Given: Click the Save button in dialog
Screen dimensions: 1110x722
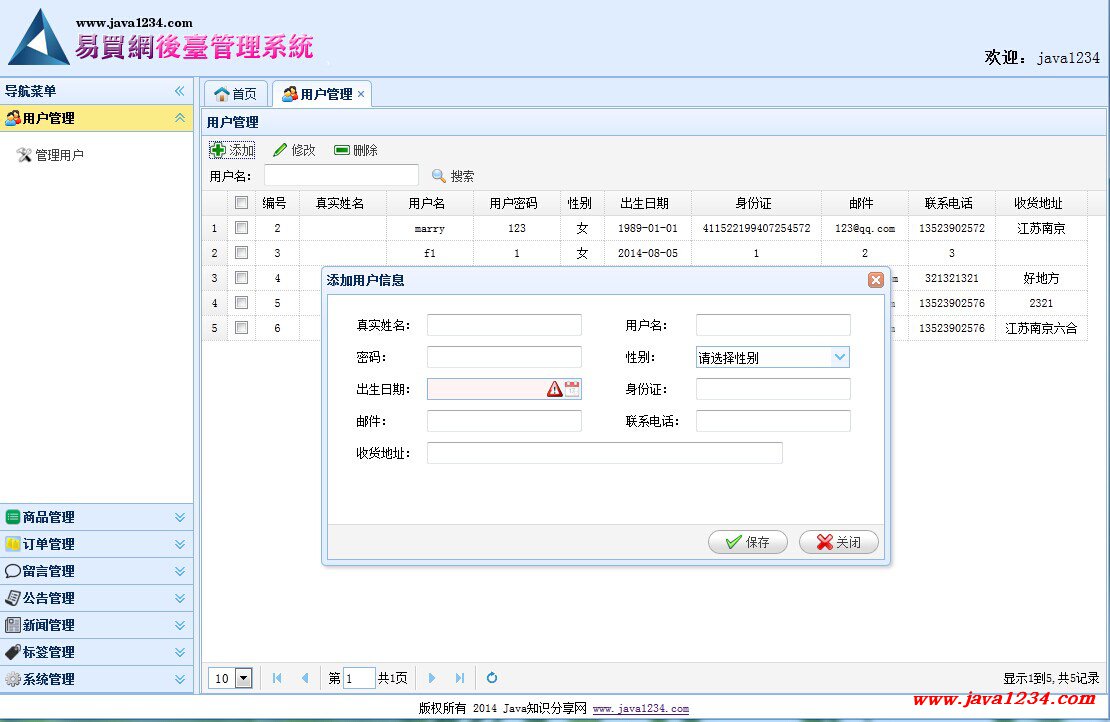Looking at the screenshot, I should [747, 542].
